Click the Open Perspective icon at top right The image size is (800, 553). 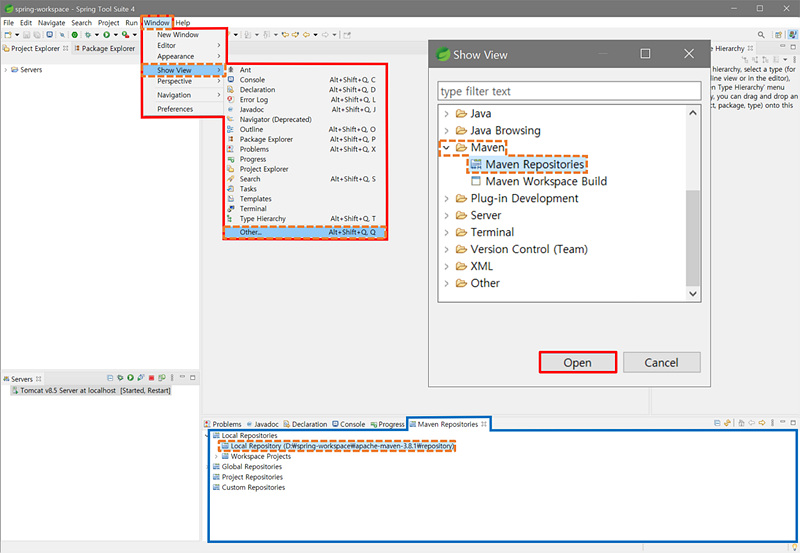coord(778,35)
